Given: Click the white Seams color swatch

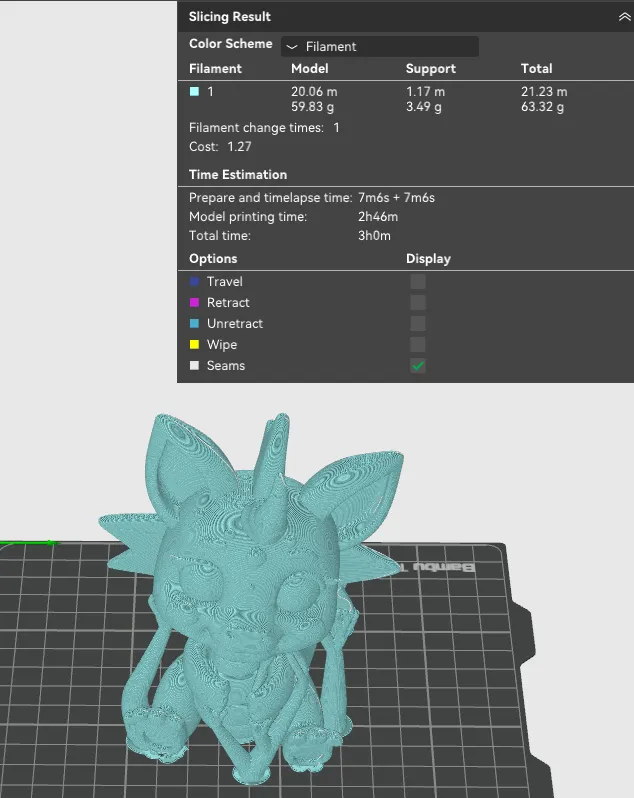Looking at the screenshot, I should tap(194, 365).
